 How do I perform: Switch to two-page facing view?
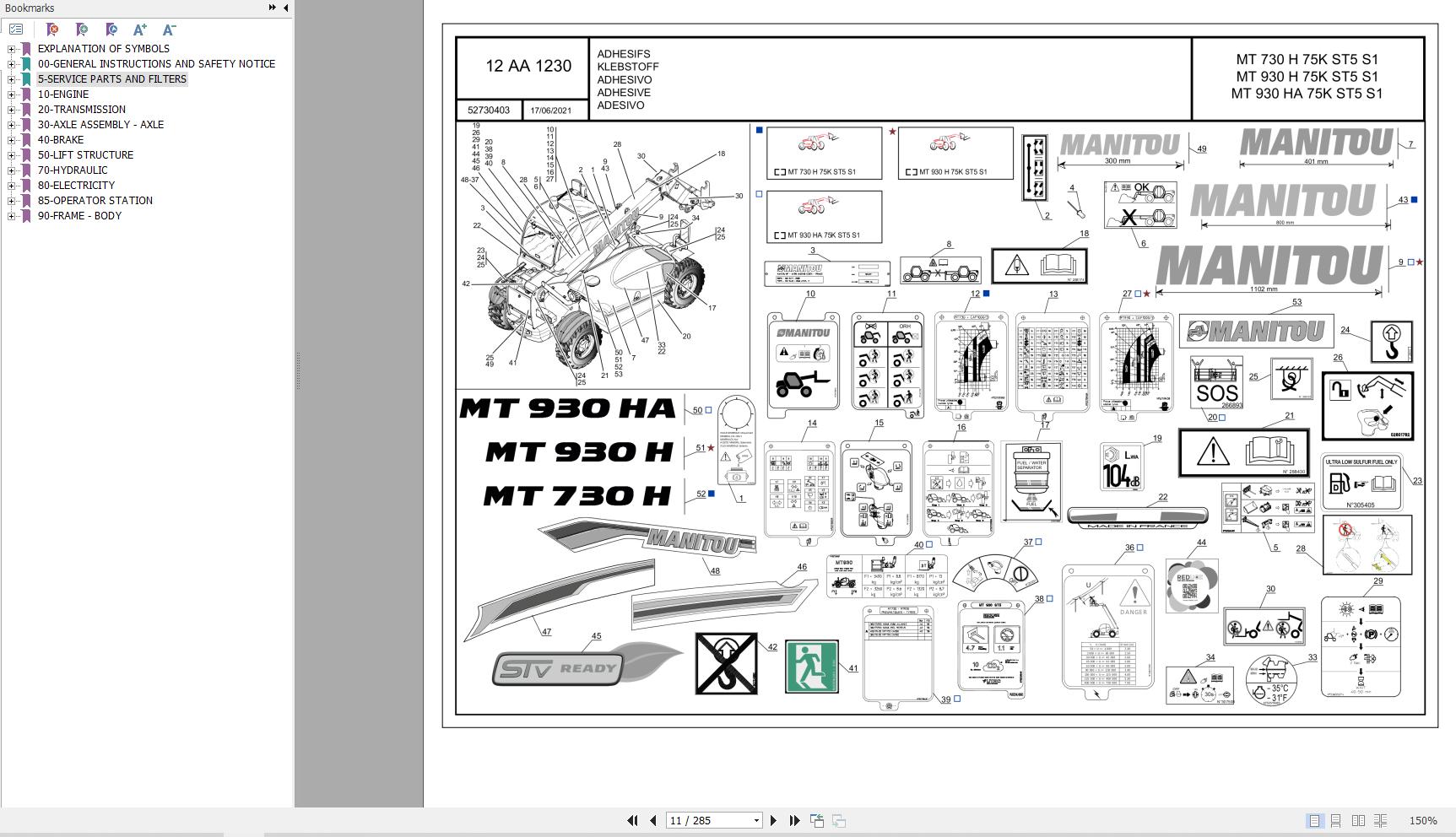tap(1358, 820)
